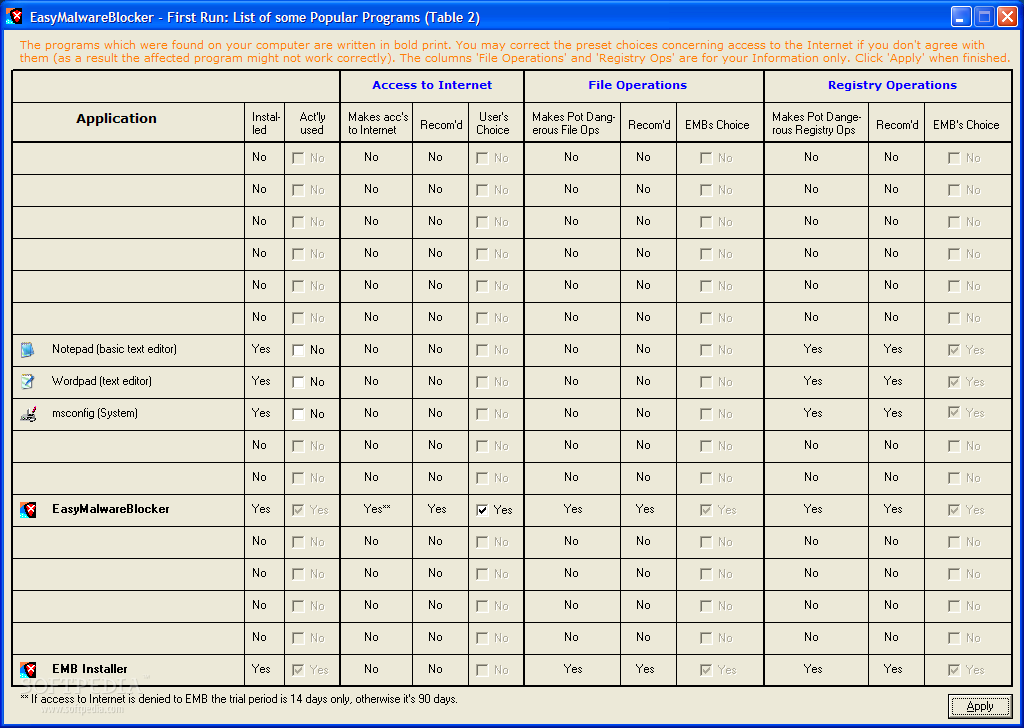The width and height of the screenshot is (1024, 728).
Task: Click EMB Installer User's Choice internet checkbox
Action: 482,670
